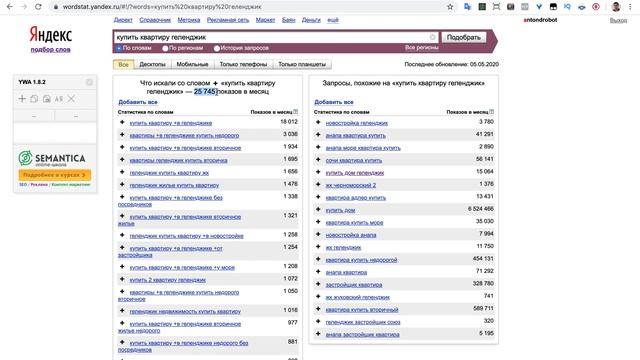
Task: Open the user profile avatar in Chrome
Action: [x=616, y=7]
